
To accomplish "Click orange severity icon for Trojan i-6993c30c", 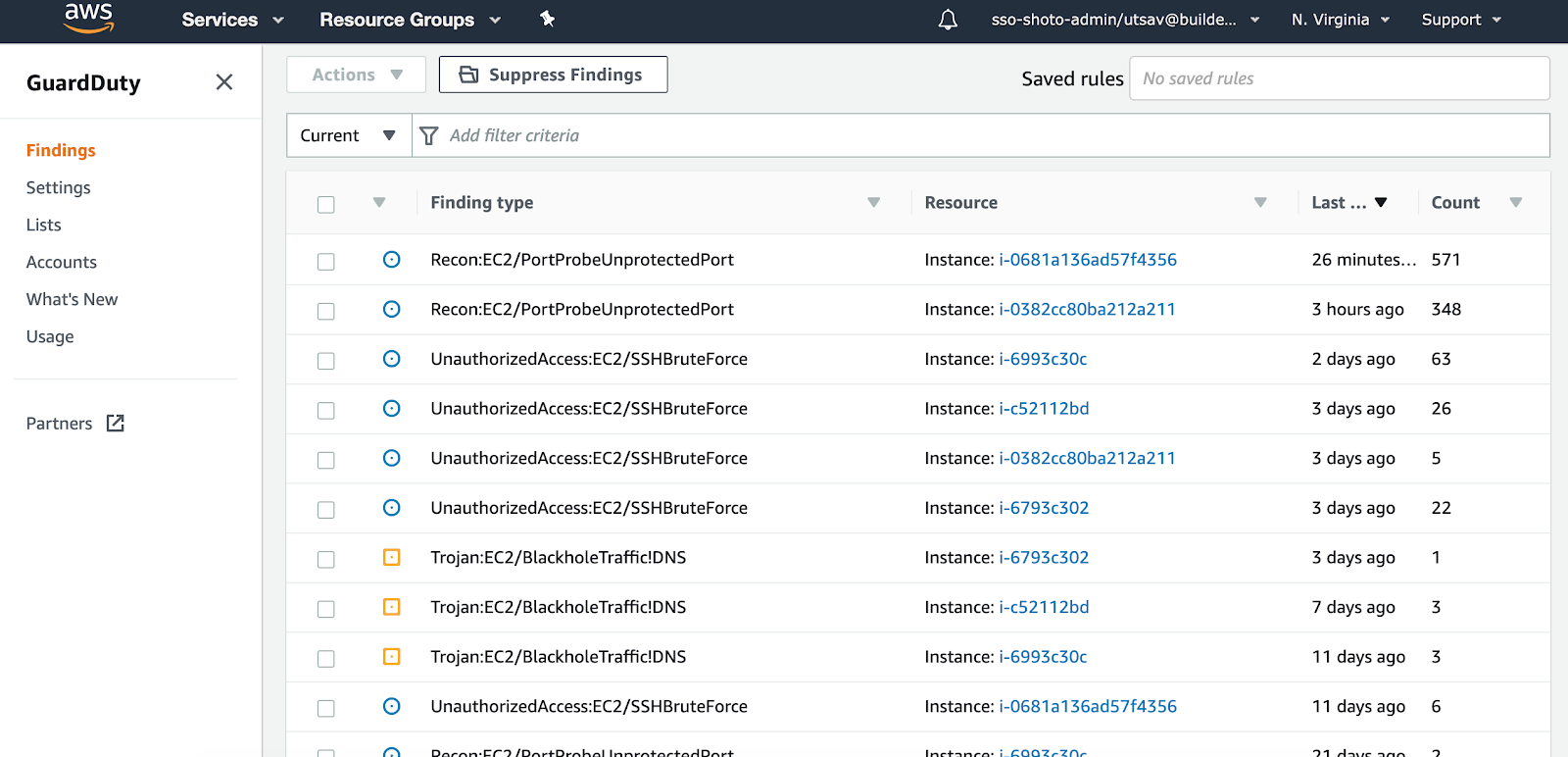I will point(391,657).
